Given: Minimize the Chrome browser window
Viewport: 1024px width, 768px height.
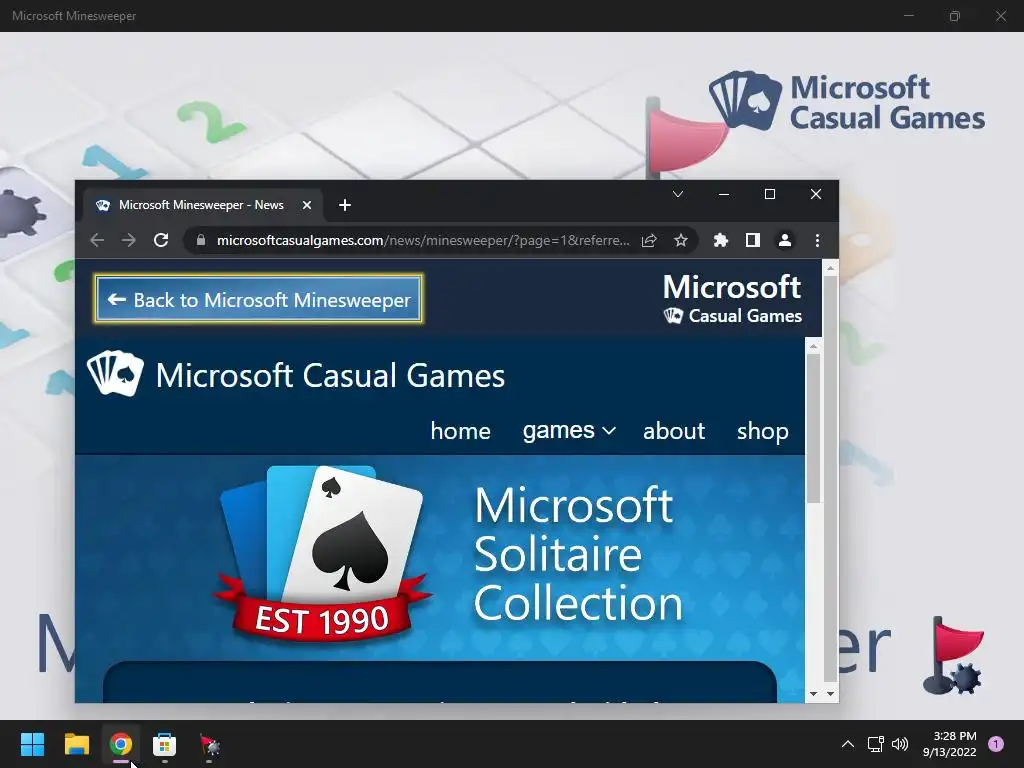Looking at the screenshot, I should coord(724,194).
